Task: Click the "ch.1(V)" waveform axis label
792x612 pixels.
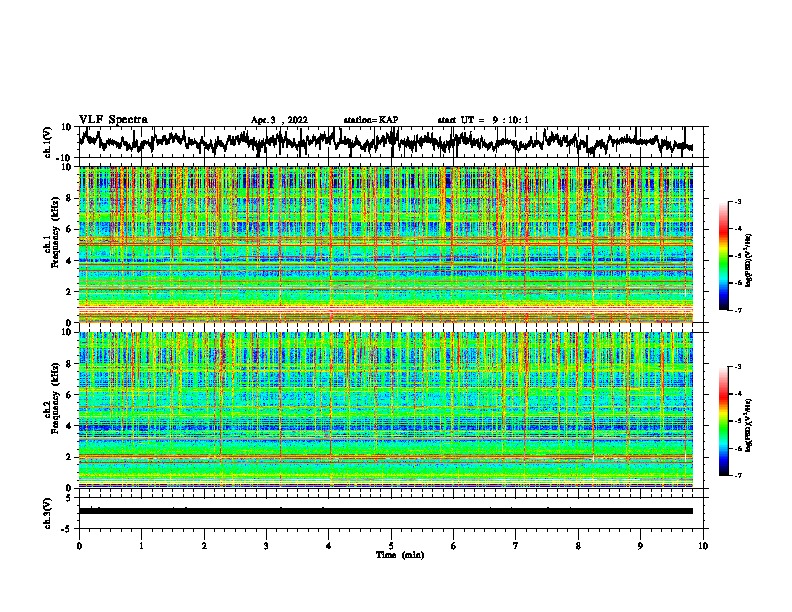Action: click(x=48, y=142)
